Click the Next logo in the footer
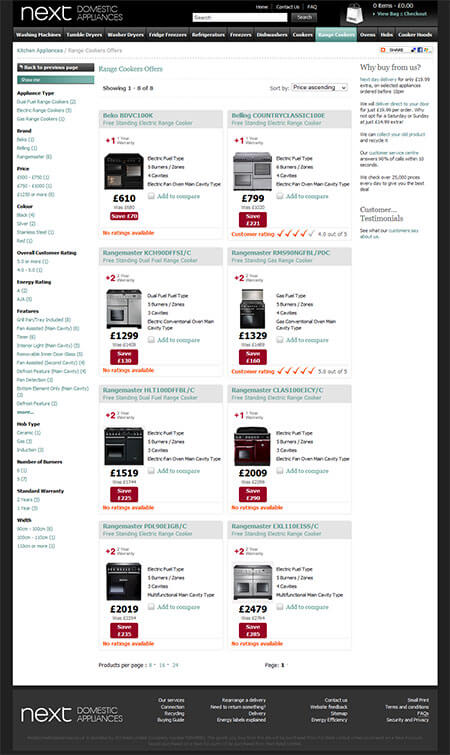The height and width of the screenshot is (755, 450). [x=71, y=714]
